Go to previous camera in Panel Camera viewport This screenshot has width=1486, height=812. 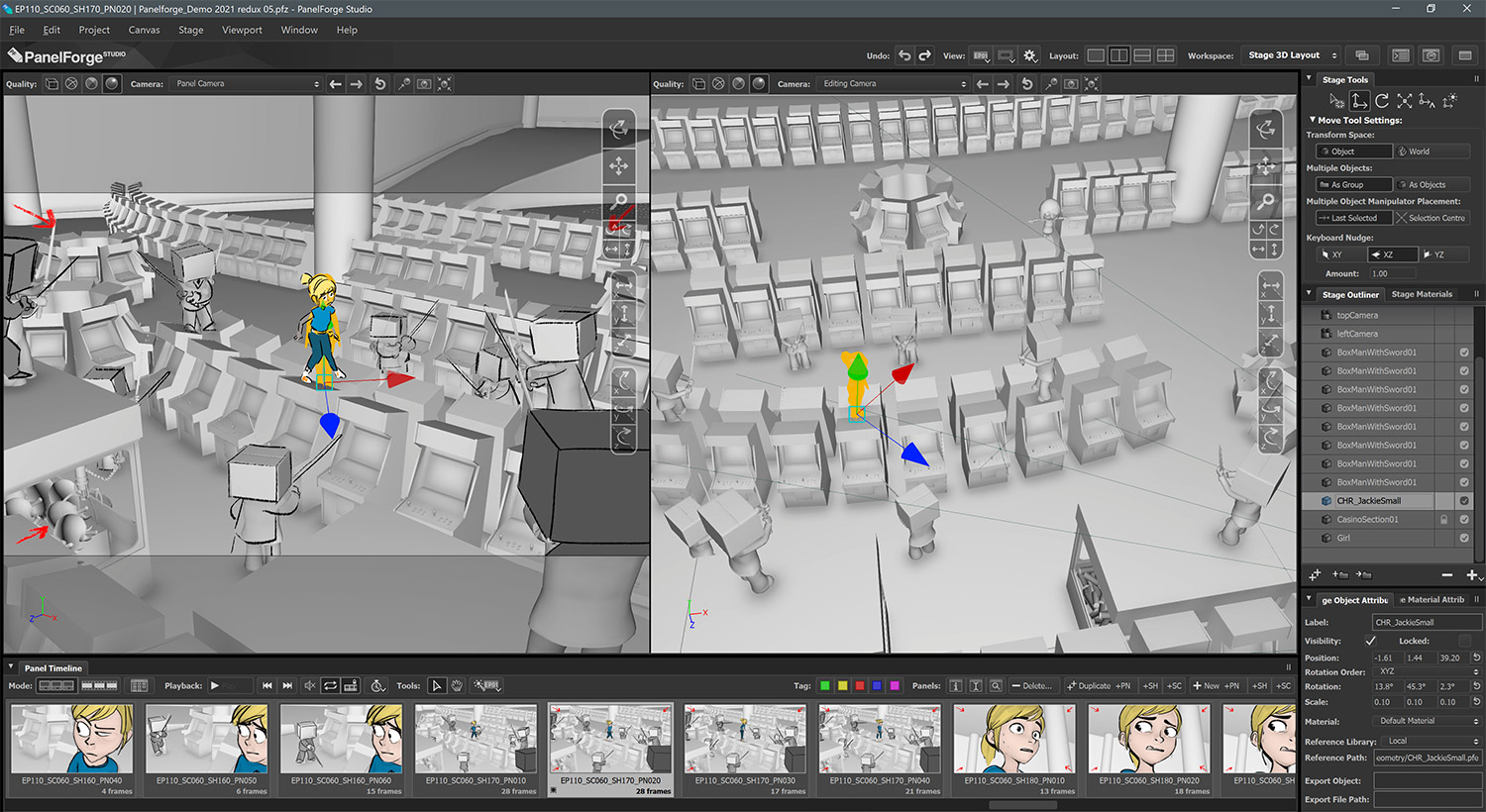[336, 84]
